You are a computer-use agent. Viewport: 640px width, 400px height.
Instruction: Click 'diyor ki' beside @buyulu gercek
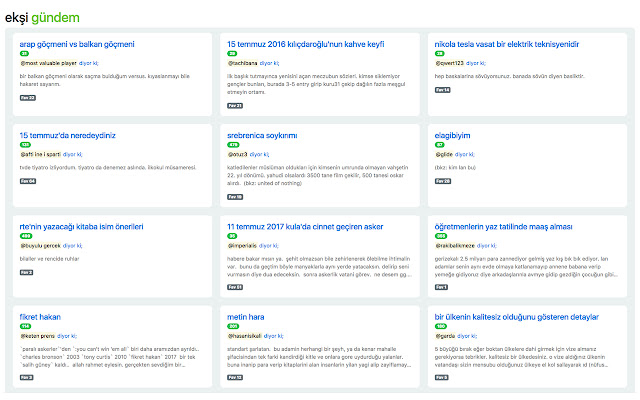click(x=73, y=246)
